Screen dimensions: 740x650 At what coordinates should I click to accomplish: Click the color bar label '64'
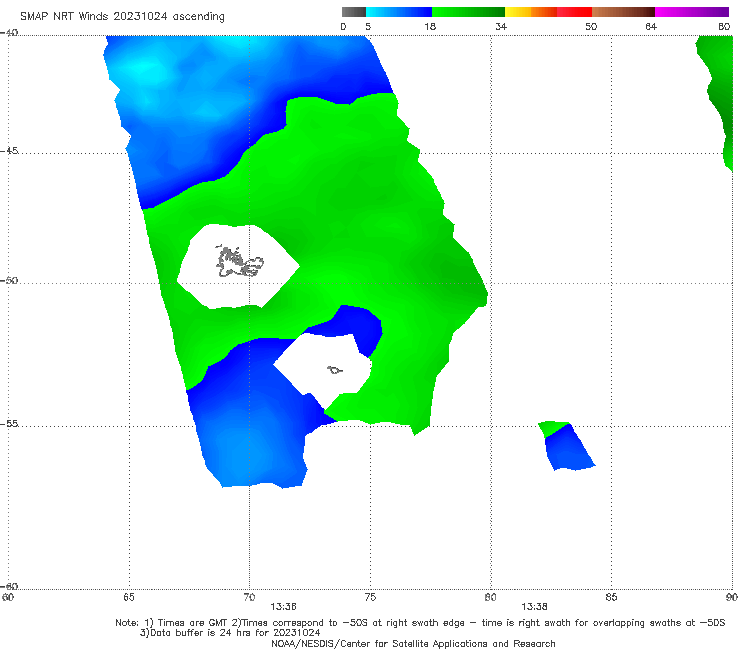click(651, 26)
